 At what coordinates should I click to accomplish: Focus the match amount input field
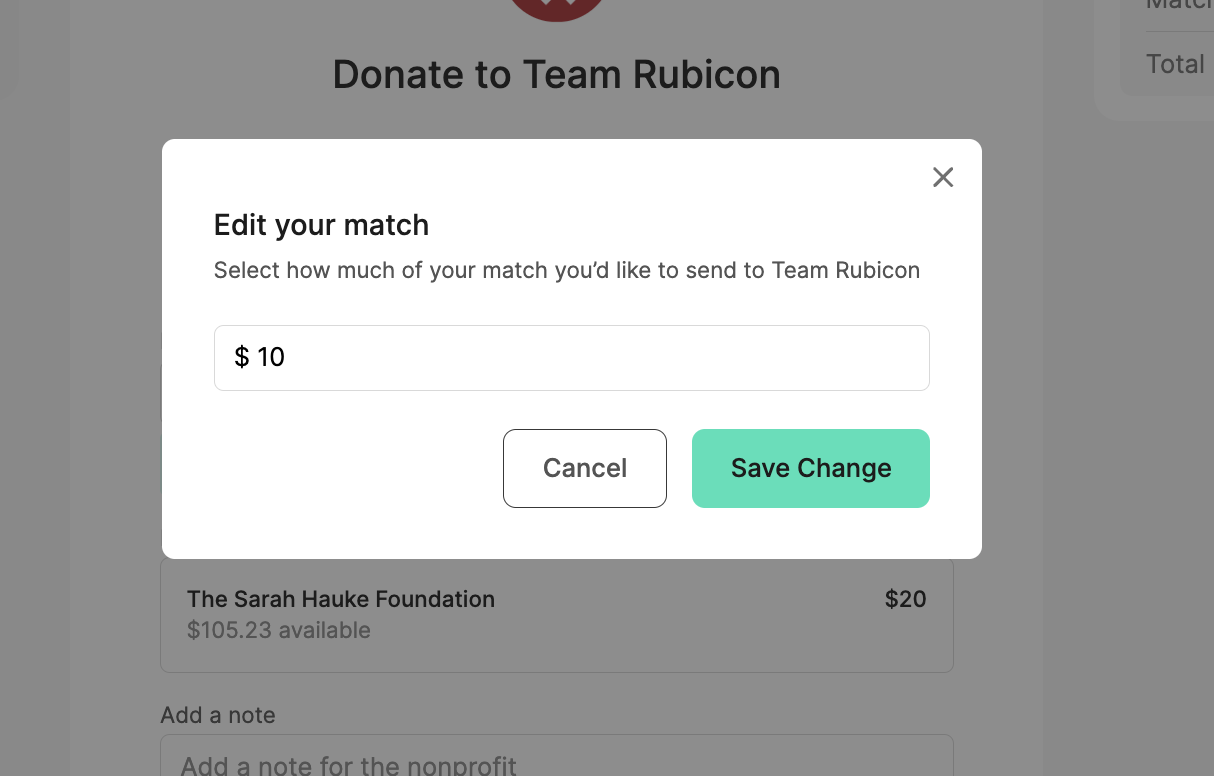pos(572,357)
